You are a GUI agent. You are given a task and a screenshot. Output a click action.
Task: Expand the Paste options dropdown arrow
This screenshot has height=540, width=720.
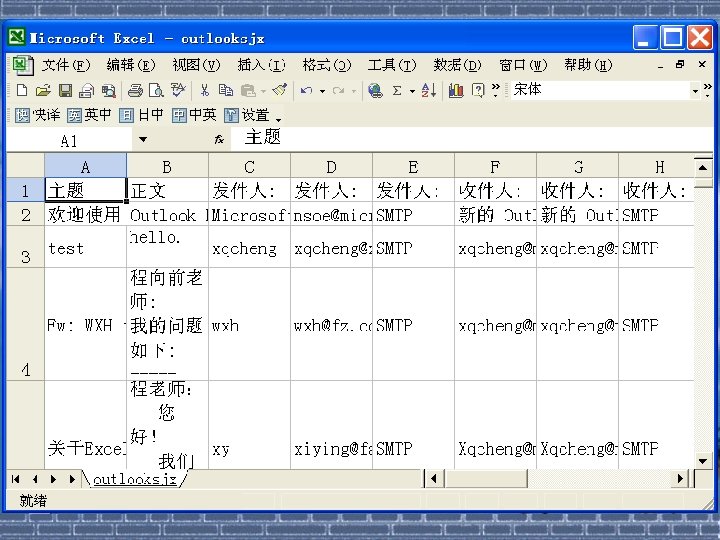pyautogui.click(x=264, y=91)
